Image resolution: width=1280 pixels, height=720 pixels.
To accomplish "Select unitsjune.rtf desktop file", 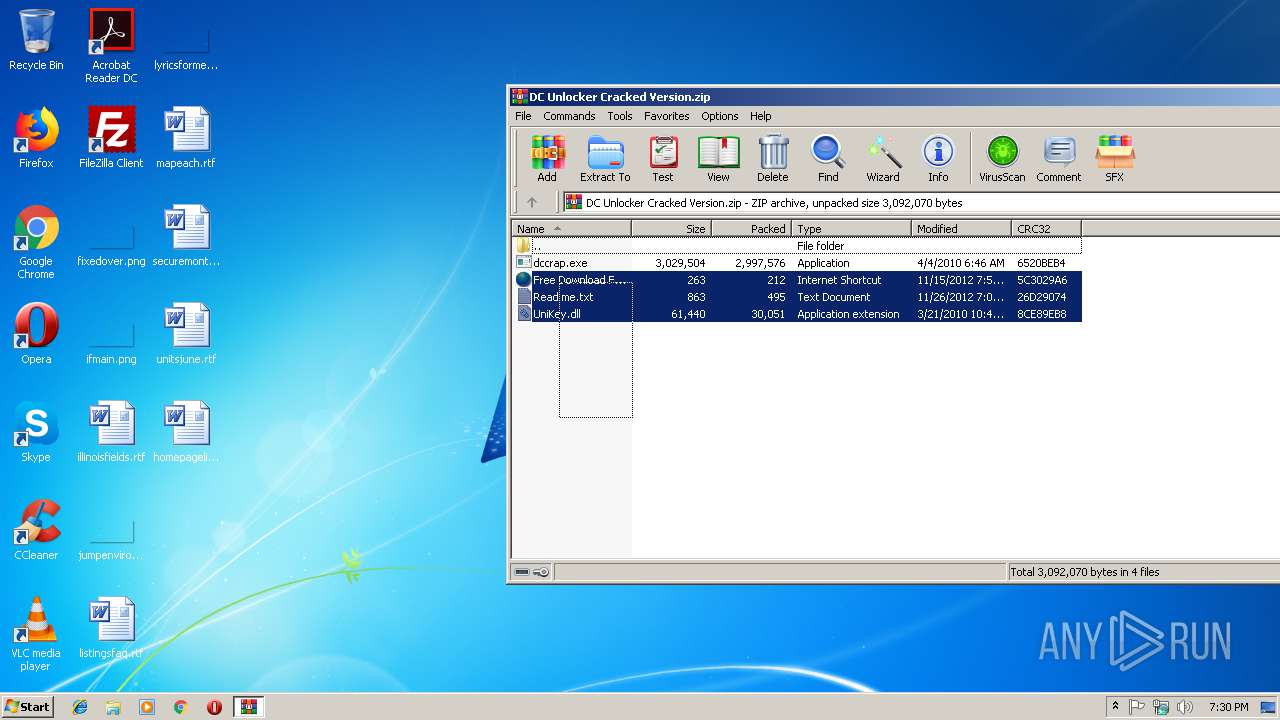I will [x=186, y=334].
